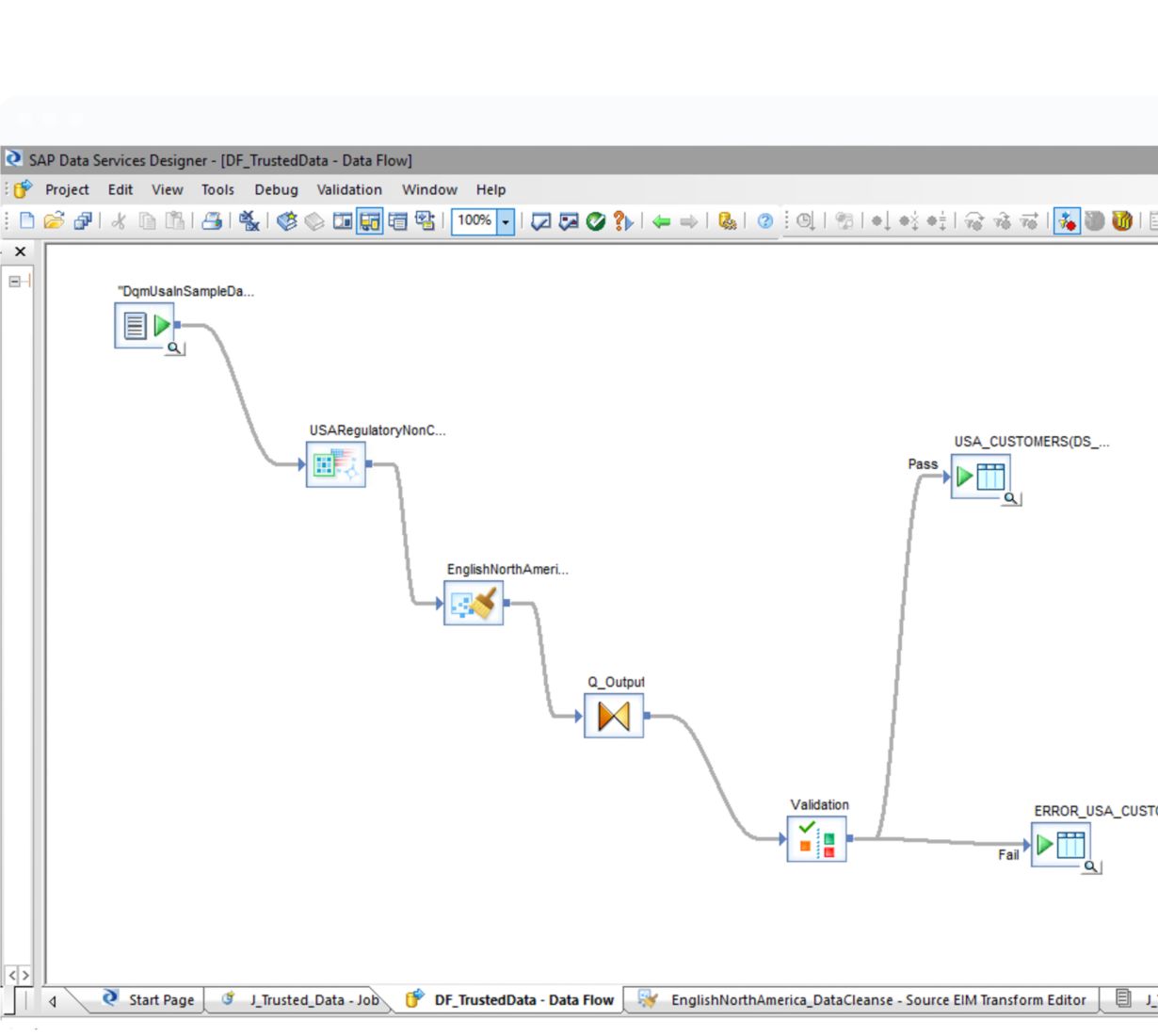Toggle the highlighted filters/breakpoints button in debug toolbar

pos(1067,221)
